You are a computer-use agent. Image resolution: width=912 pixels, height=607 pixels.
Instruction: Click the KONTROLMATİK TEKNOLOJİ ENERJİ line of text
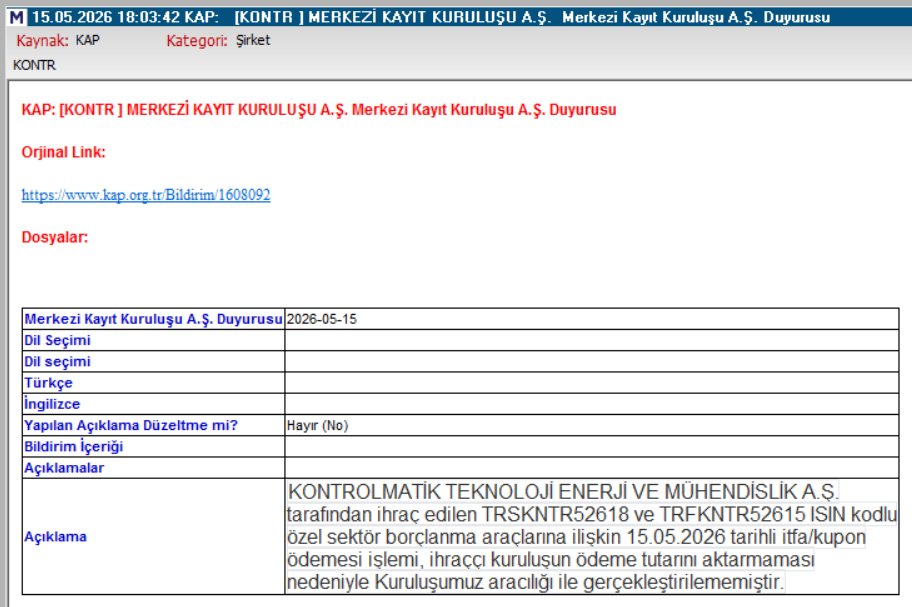pyautogui.click(x=563, y=492)
